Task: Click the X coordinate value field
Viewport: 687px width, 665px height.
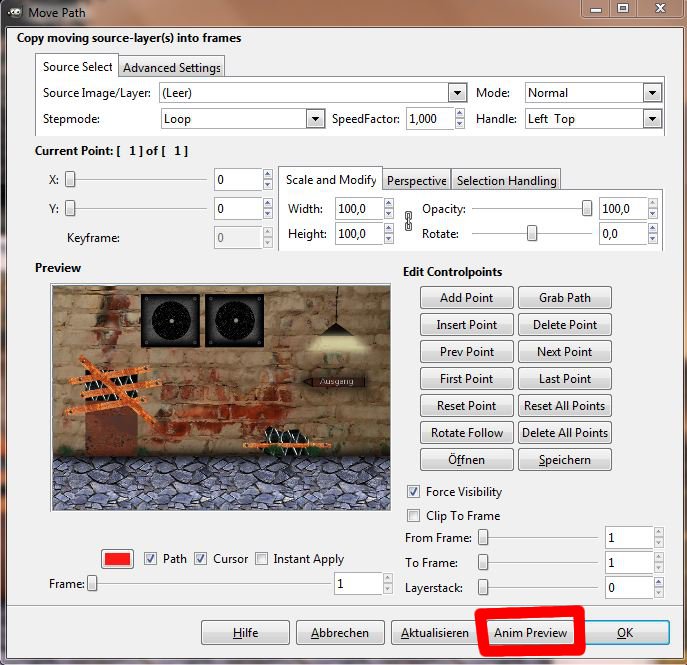Action: click(x=238, y=180)
